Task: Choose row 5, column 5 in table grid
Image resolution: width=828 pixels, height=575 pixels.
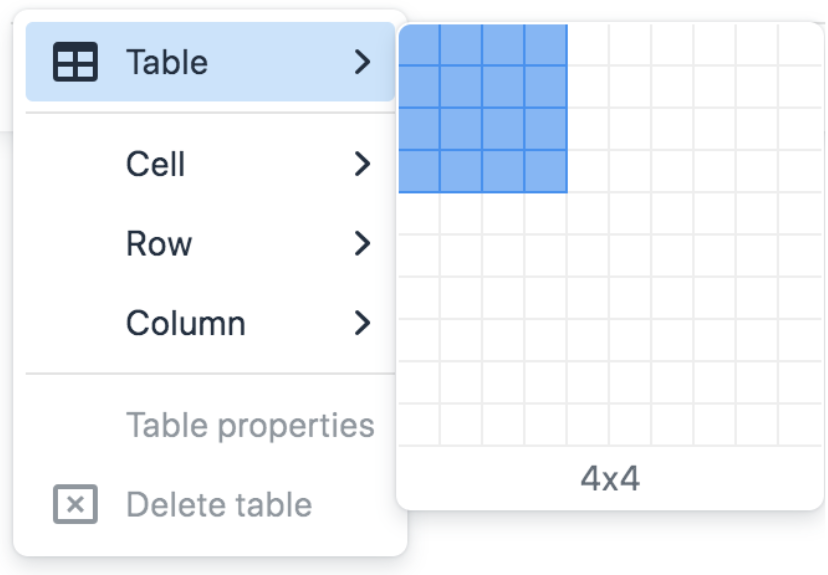Action: click(588, 213)
